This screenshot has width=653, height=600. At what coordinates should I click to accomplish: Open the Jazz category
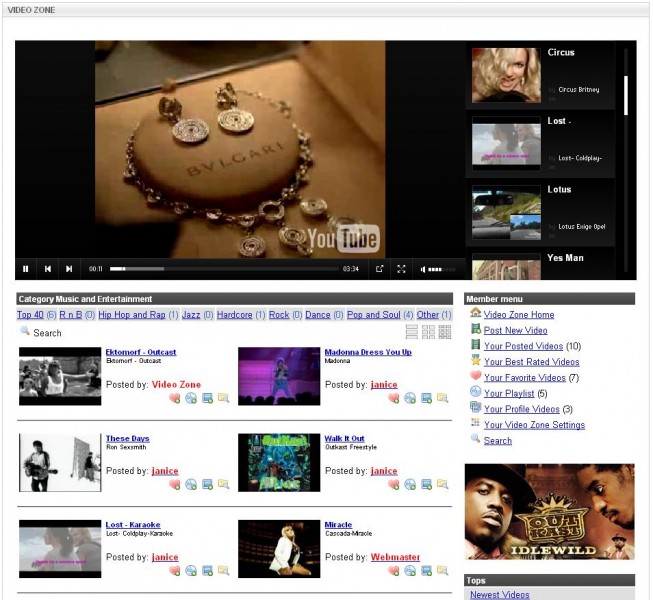(x=191, y=315)
